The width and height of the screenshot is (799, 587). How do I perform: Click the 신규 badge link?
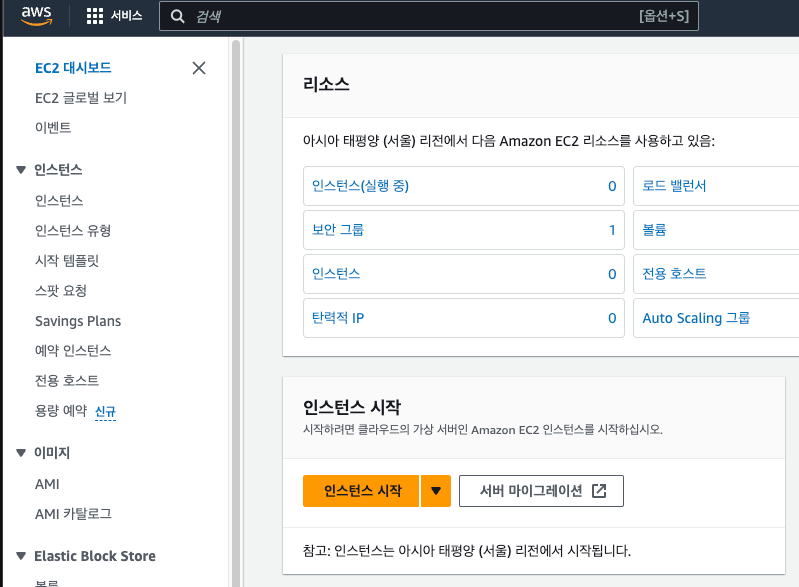point(105,411)
